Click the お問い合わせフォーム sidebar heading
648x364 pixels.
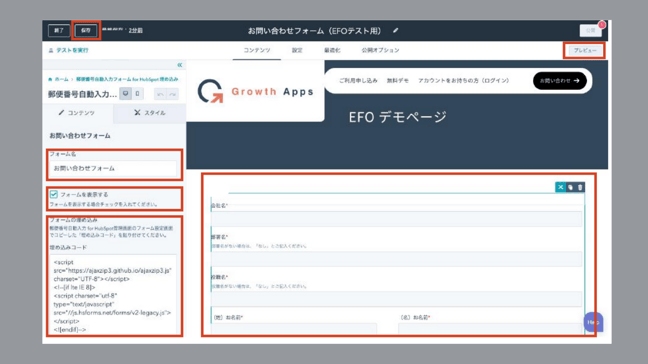[x=80, y=136]
